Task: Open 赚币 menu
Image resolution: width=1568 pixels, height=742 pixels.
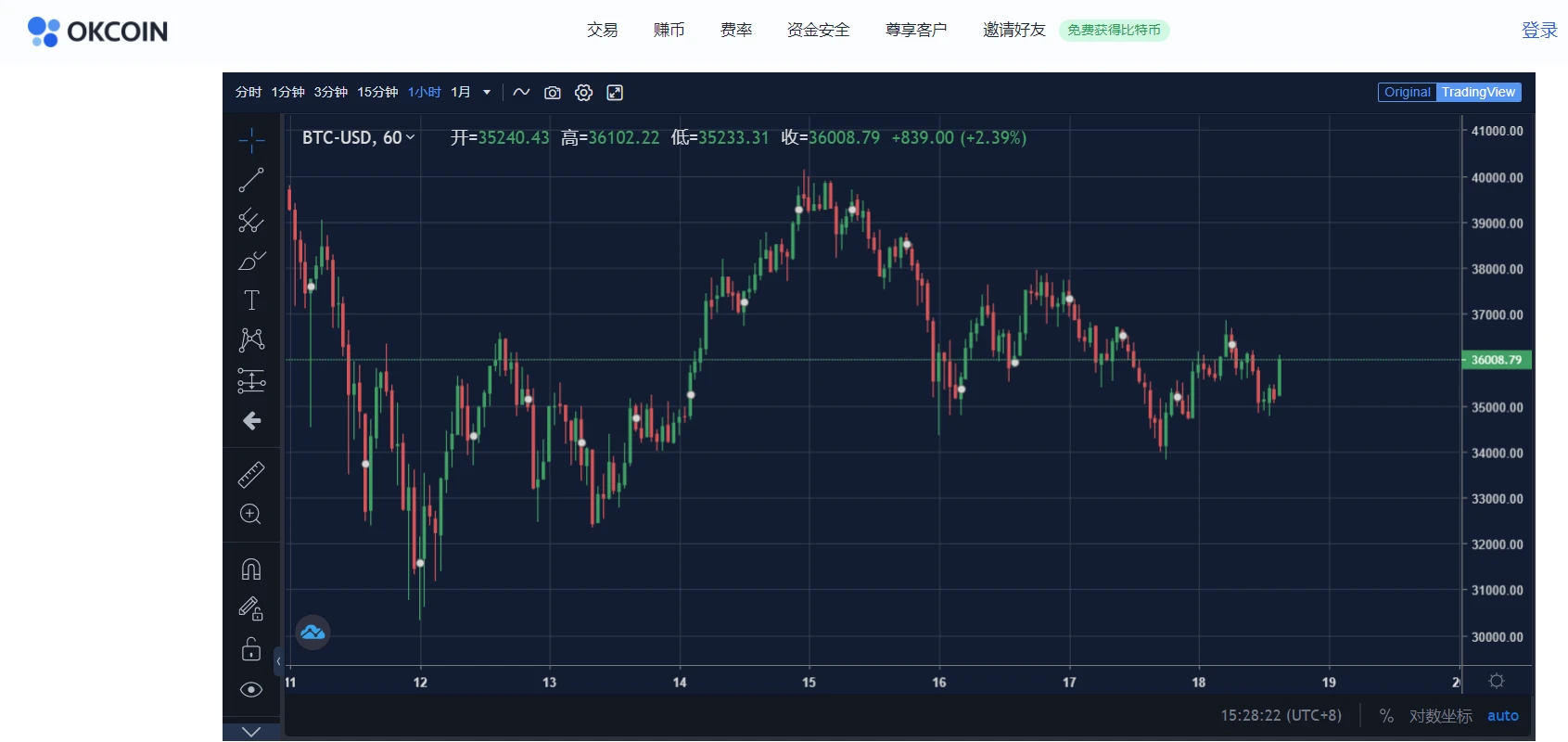Action: [669, 30]
